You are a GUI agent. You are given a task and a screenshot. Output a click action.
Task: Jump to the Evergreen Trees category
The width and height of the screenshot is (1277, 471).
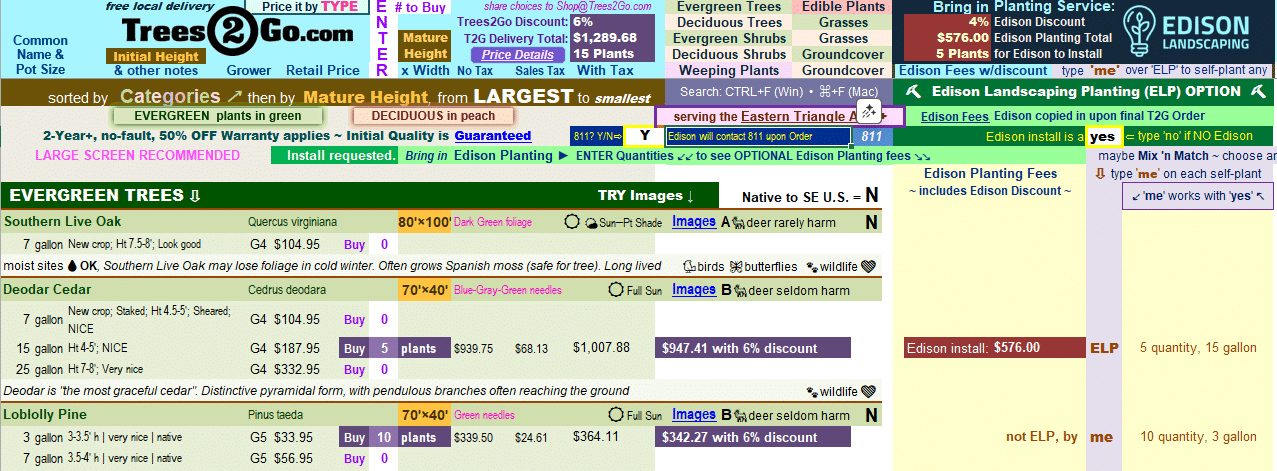click(x=728, y=7)
